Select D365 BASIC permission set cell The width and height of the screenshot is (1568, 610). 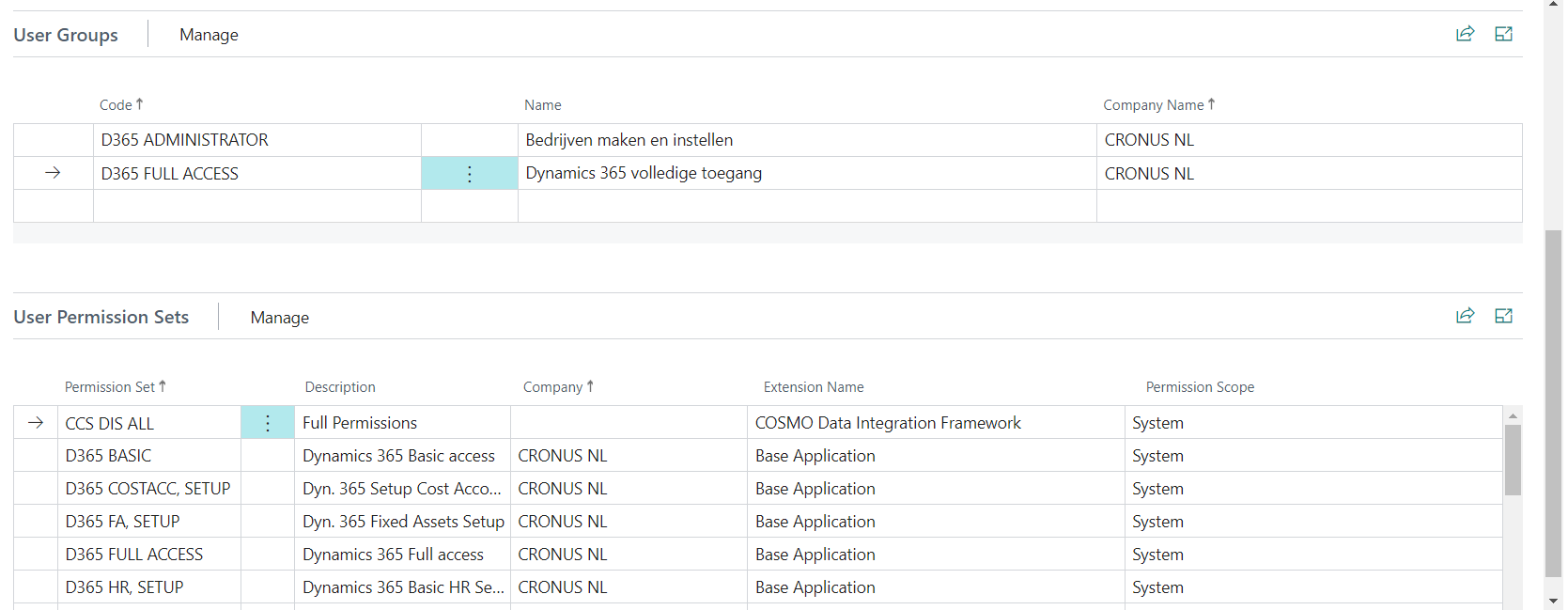coord(148,456)
